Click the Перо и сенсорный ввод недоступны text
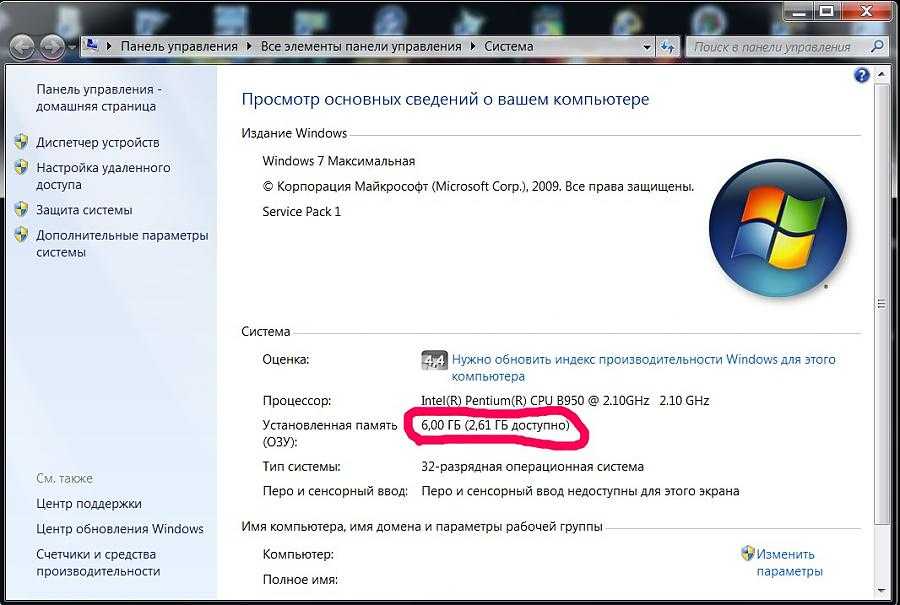Image resolution: width=900 pixels, height=605 pixels. pyautogui.click(x=580, y=492)
